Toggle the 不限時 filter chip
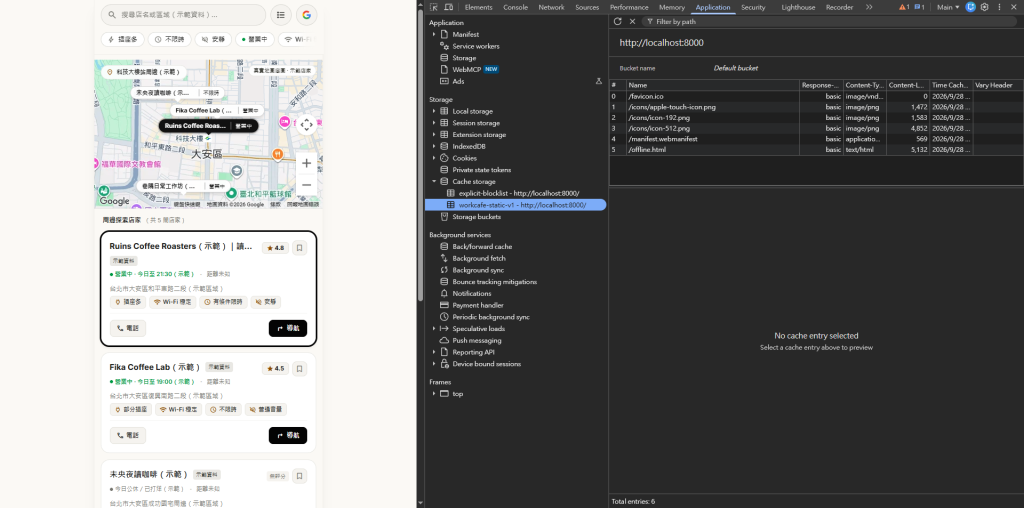Viewport: 1024px width, 508px height. [170, 39]
